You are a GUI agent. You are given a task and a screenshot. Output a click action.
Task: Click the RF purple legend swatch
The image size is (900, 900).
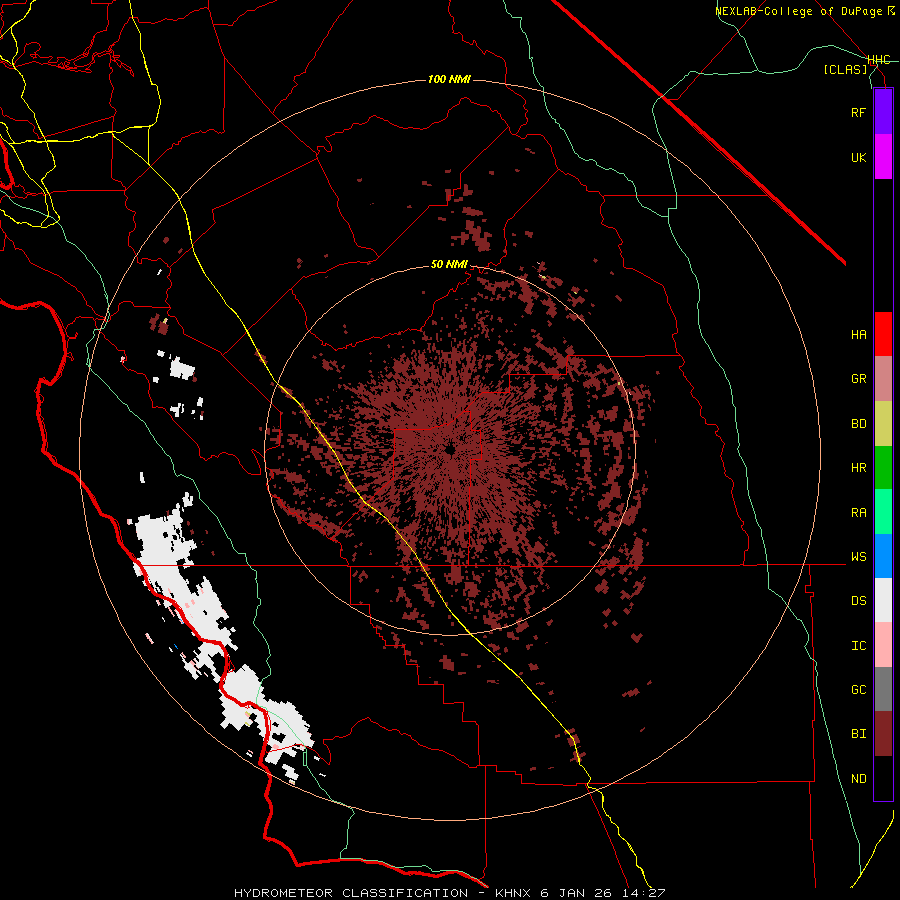click(x=883, y=112)
